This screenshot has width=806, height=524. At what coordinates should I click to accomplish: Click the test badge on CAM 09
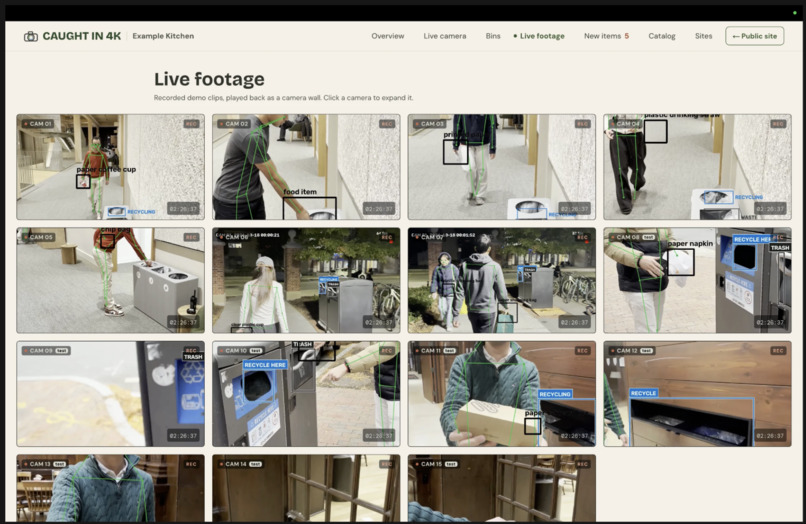click(x=62, y=351)
